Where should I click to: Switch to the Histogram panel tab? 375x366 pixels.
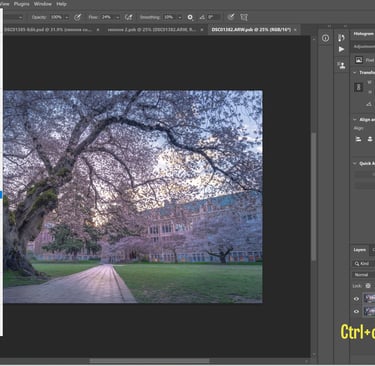click(x=364, y=34)
